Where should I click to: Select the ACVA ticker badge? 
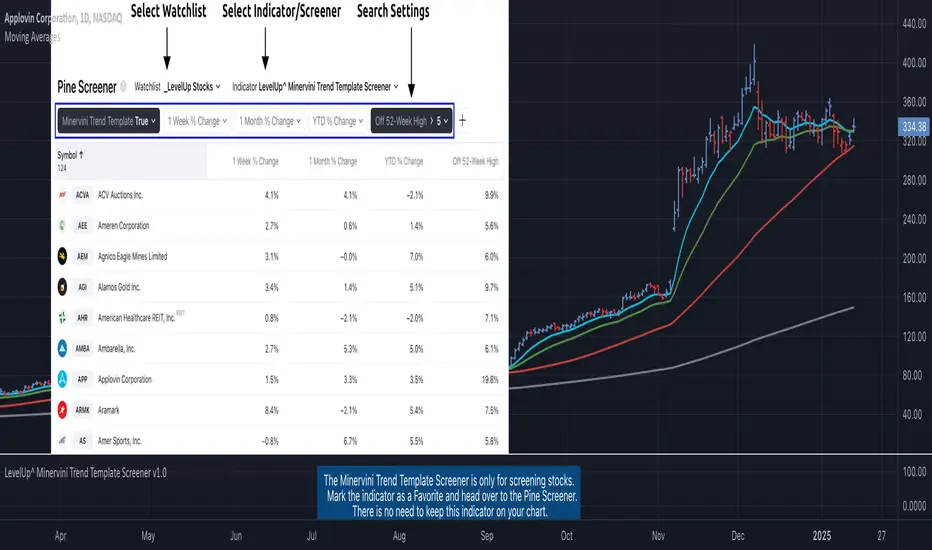[x=83, y=195]
